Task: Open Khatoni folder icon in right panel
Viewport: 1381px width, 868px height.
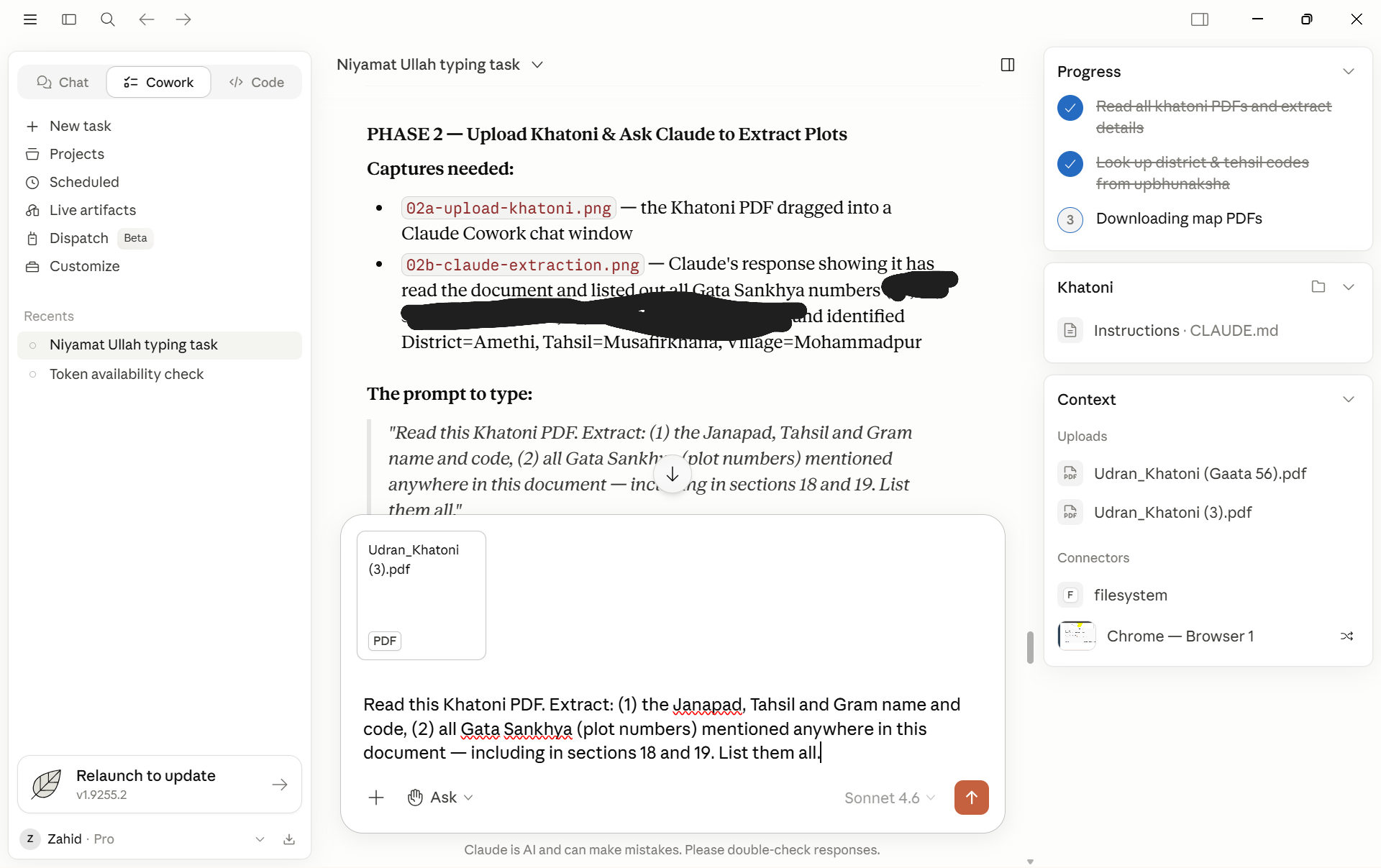Action: coord(1318,287)
